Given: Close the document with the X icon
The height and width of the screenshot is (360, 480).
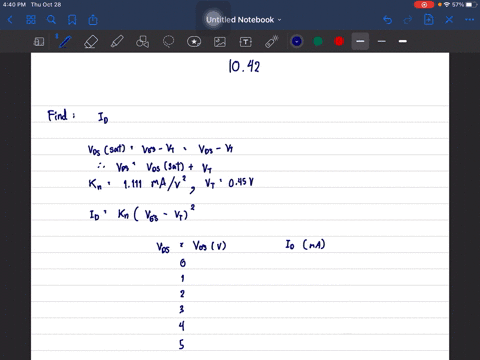Looking at the screenshot, I should (449, 20).
